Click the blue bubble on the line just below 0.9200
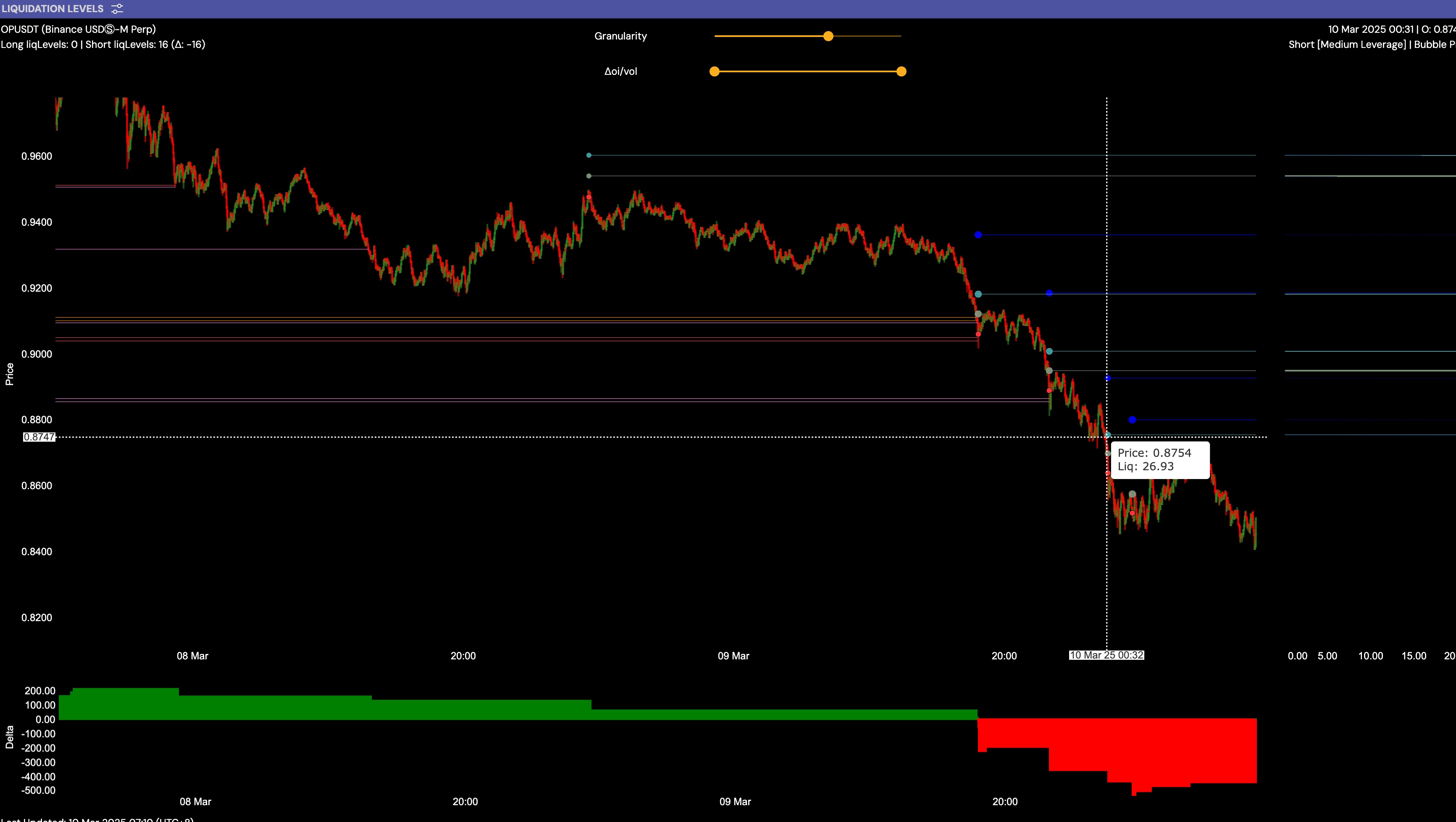The height and width of the screenshot is (822, 1456). (x=1049, y=293)
